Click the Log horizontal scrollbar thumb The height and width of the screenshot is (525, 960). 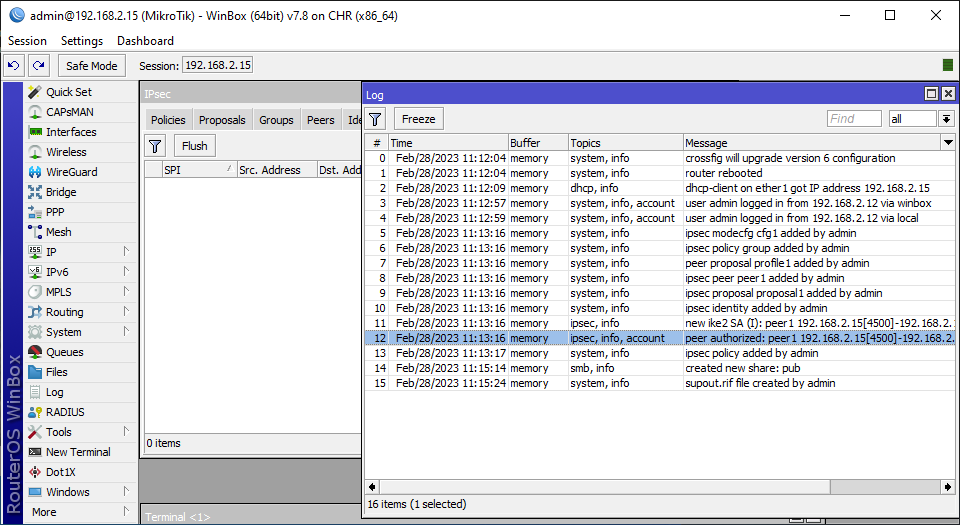606,487
